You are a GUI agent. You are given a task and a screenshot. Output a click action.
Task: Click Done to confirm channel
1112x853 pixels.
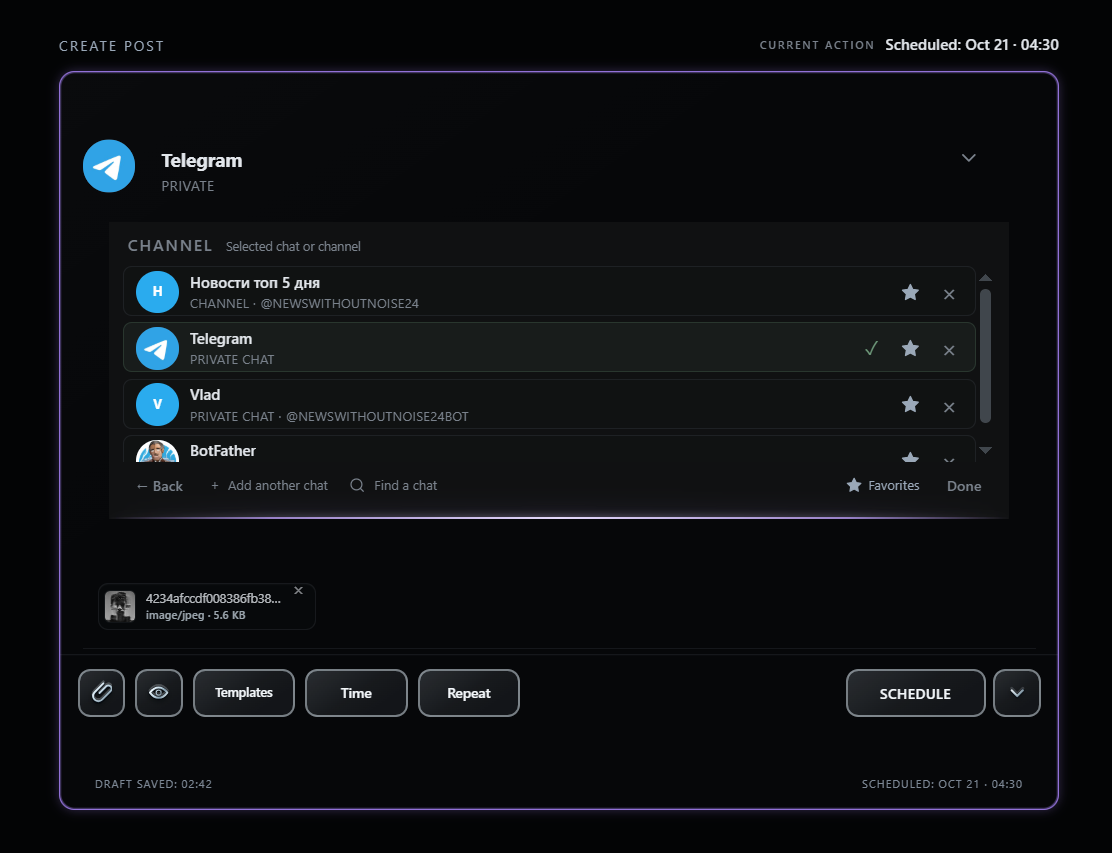coord(964,486)
